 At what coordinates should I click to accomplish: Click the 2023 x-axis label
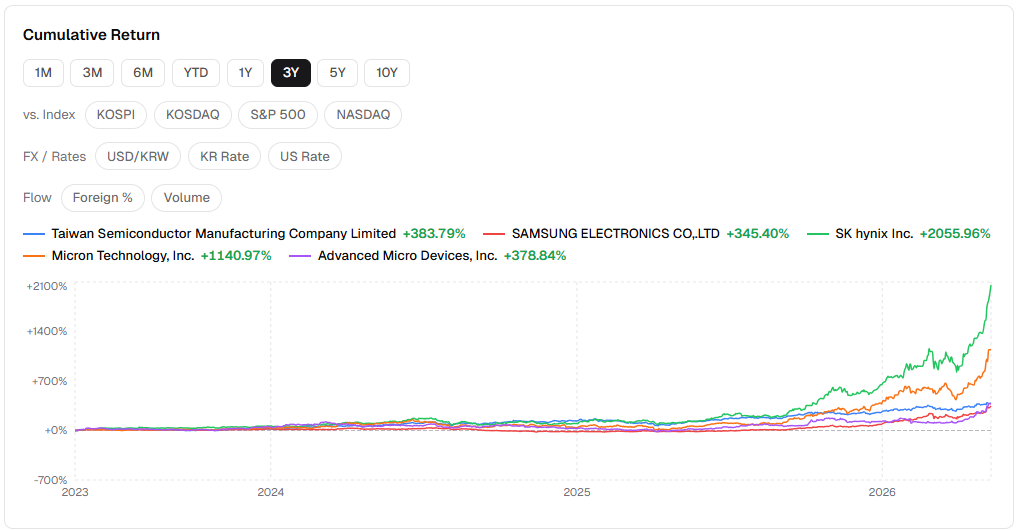point(75,492)
